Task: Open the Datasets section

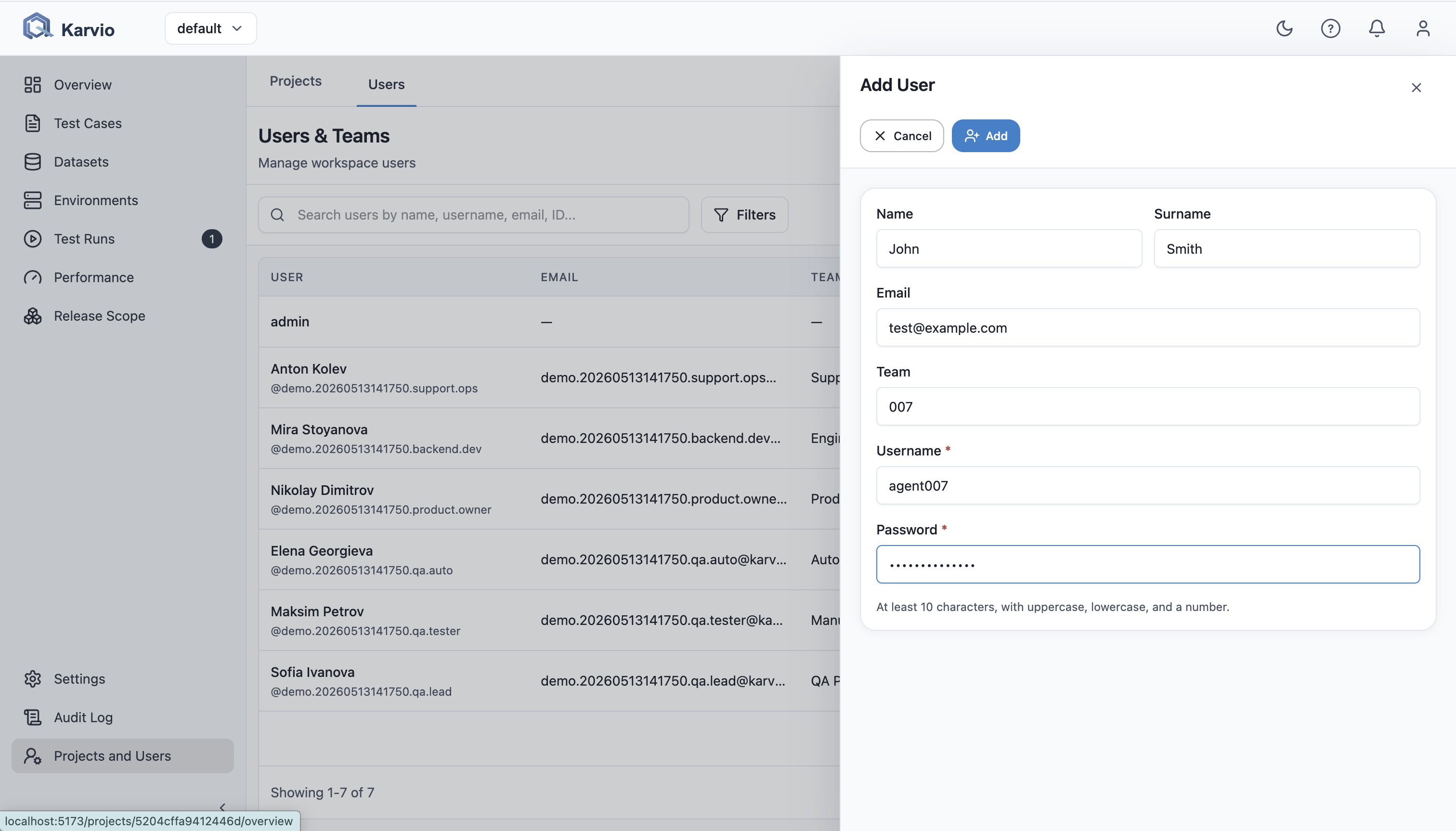Action: tap(123, 161)
